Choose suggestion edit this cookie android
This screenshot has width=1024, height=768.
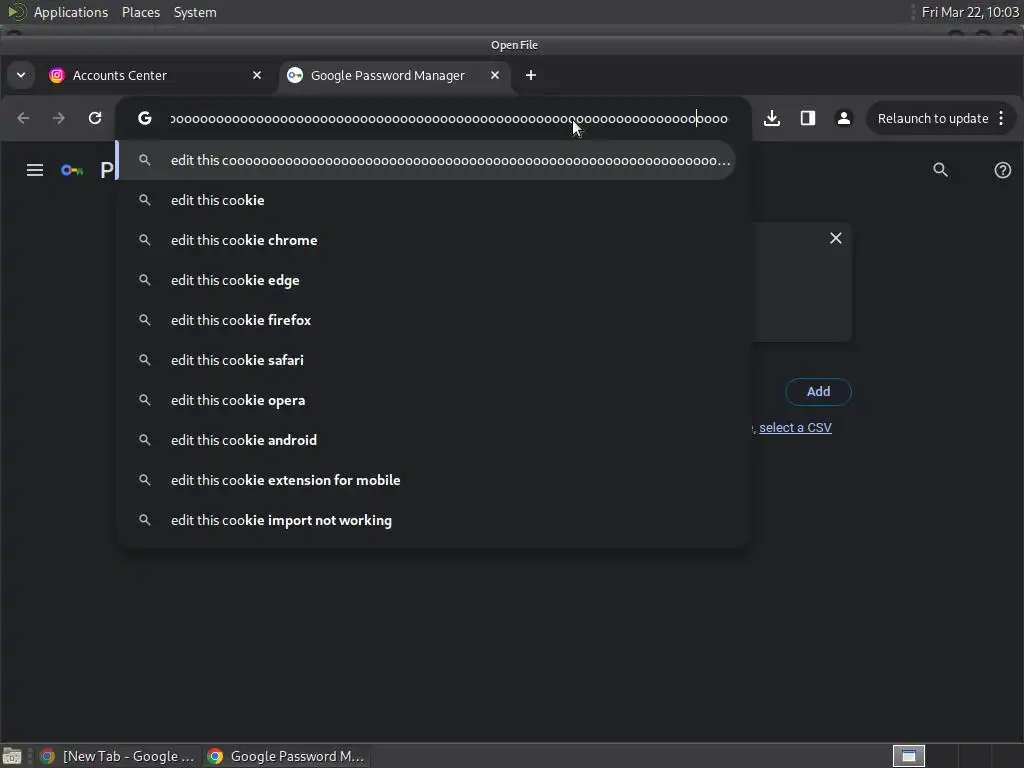(426, 440)
